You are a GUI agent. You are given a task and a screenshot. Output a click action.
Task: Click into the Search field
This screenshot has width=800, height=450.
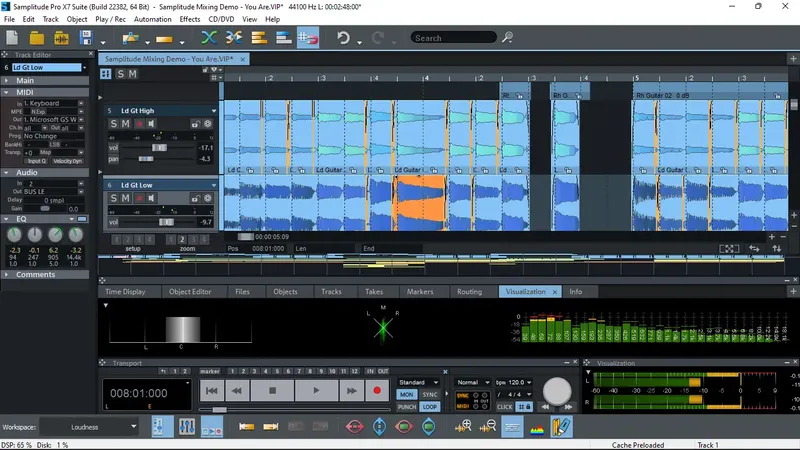453,38
